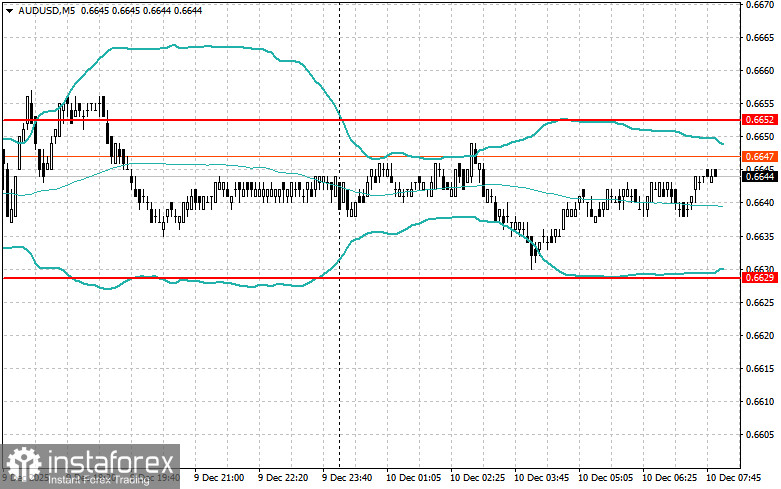Select the red 0.6652 price label
781x489 pixels.
(760, 120)
